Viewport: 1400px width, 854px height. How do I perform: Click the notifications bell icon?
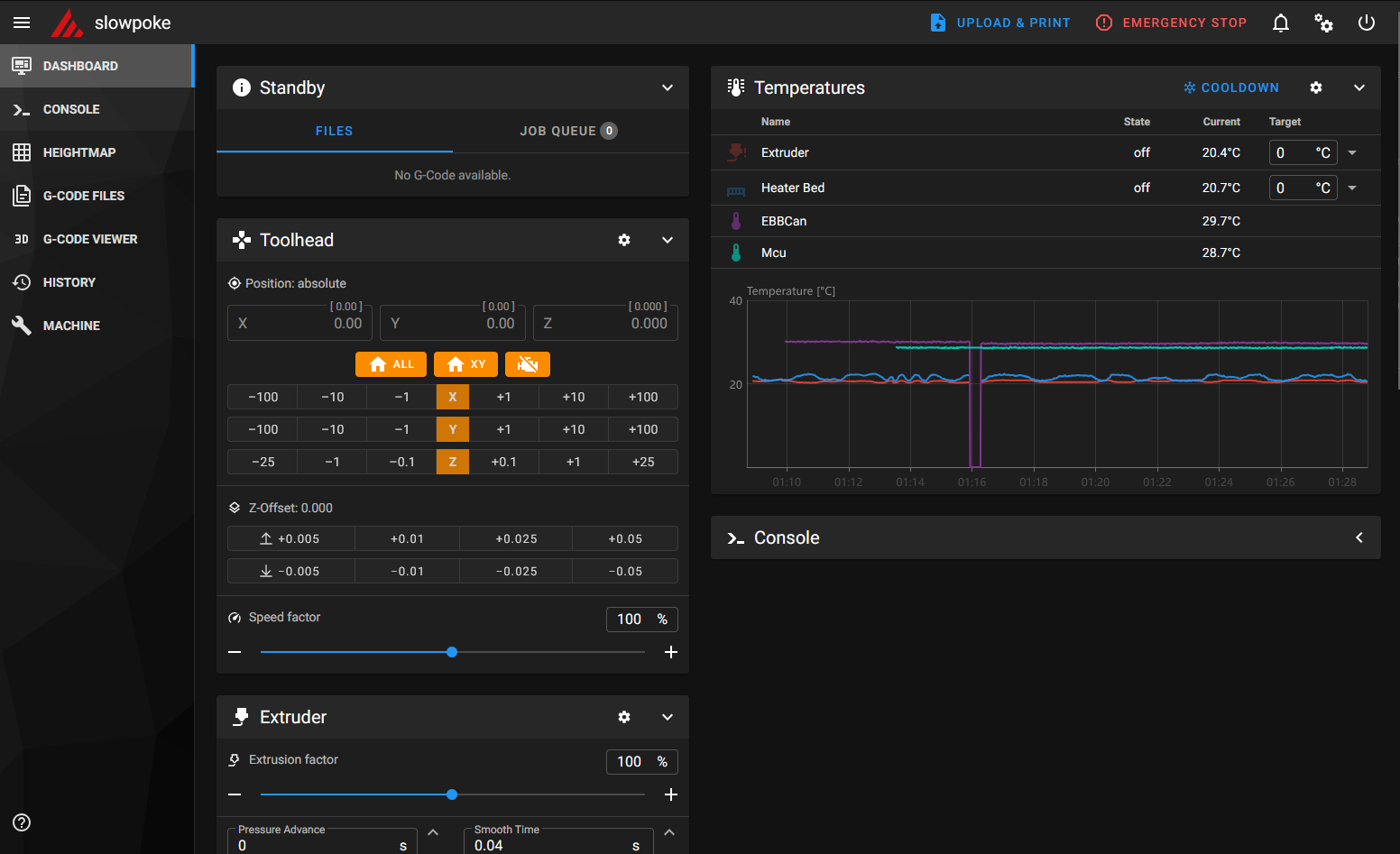(1280, 23)
